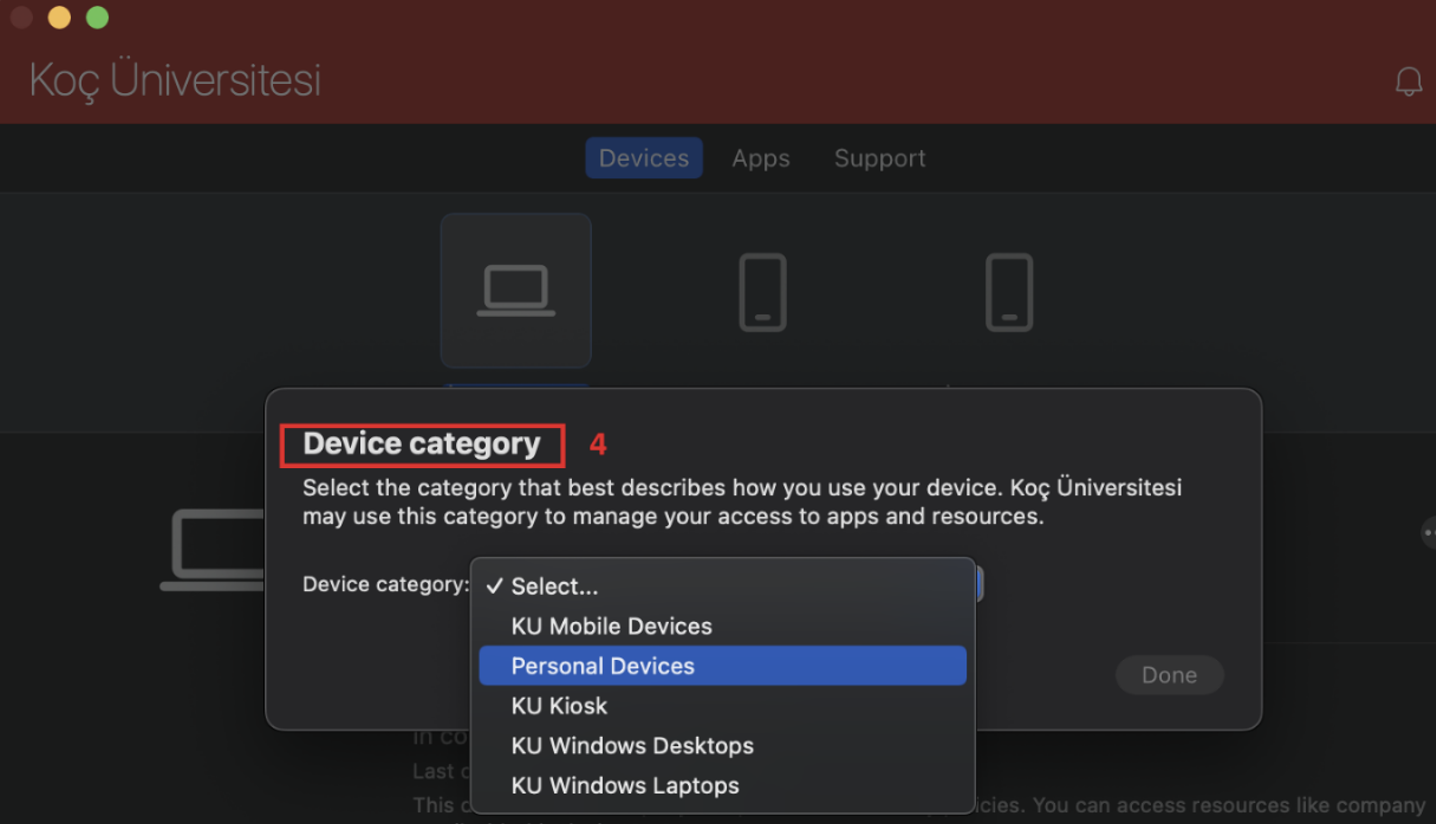Choose Personal Devices from the list
Image resolution: width=1436 pixels, height=824 pixels.
(602, 665)
